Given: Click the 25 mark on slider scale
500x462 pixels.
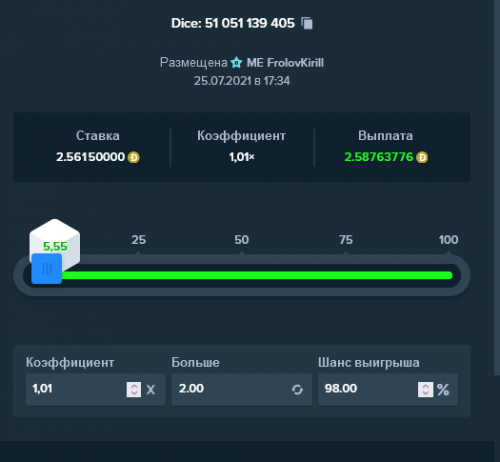Looking at the screenshot, I should (139, 240).
